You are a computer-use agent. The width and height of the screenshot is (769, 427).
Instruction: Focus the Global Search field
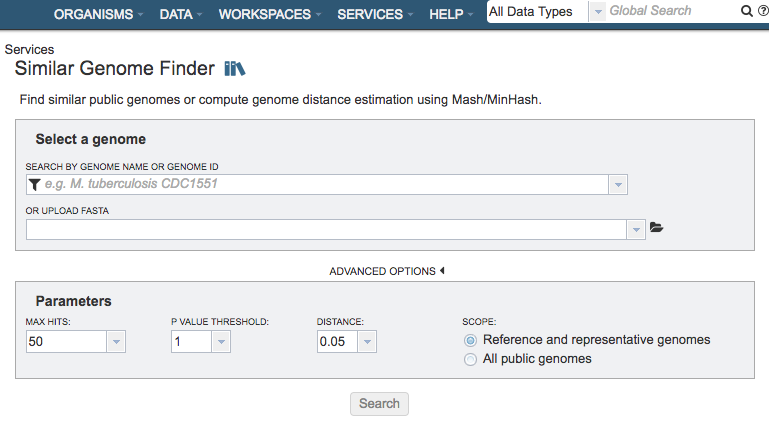click(x=672, y=11)
